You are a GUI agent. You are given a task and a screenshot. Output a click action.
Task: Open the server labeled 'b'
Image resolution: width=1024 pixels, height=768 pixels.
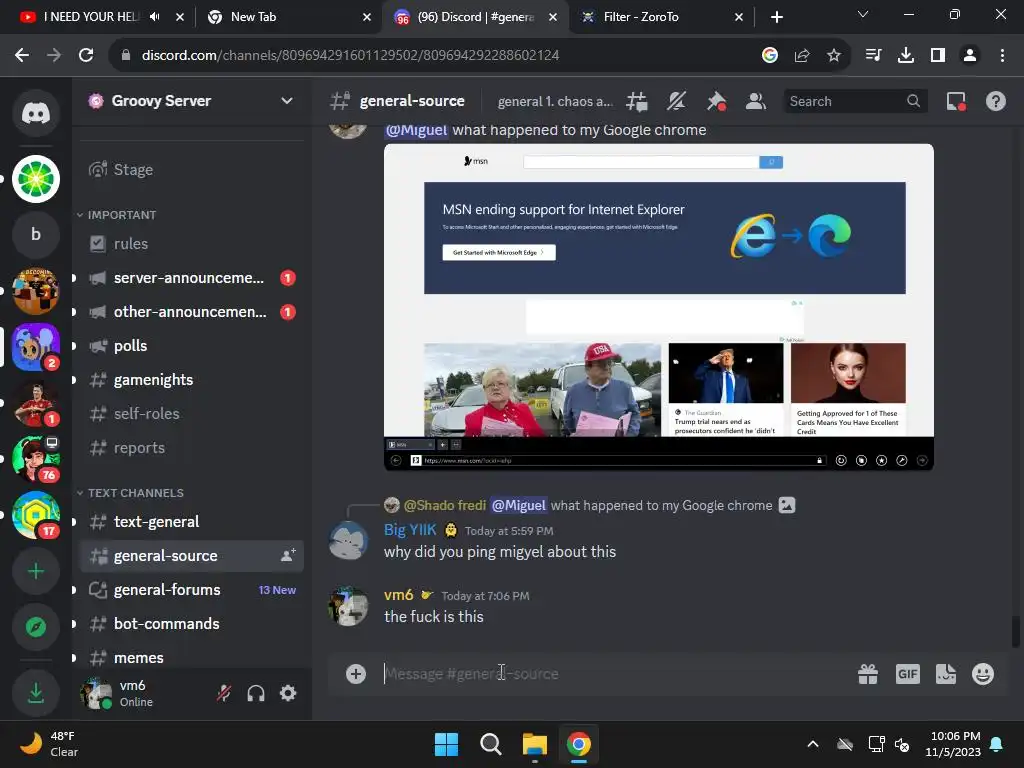36,234
